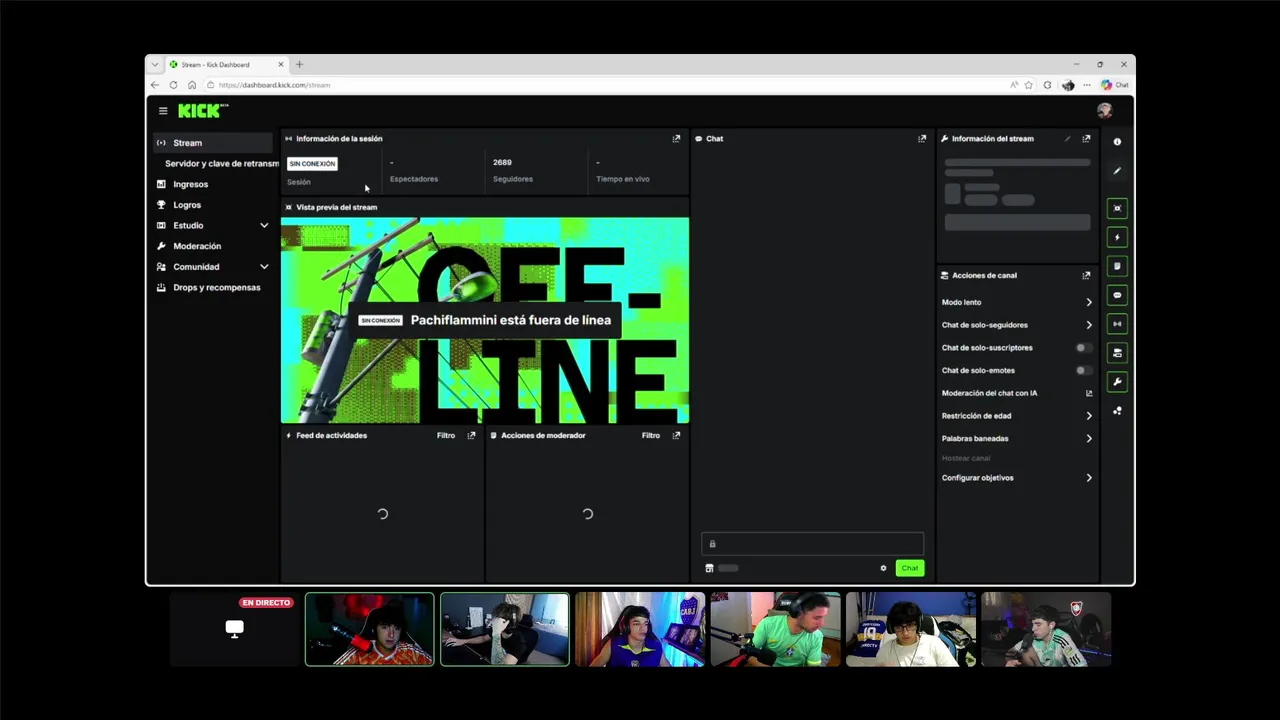The height and width of the screenshot is (720, 1280).
Task: Click the browser address bar URL
Action: coord(274,85)
